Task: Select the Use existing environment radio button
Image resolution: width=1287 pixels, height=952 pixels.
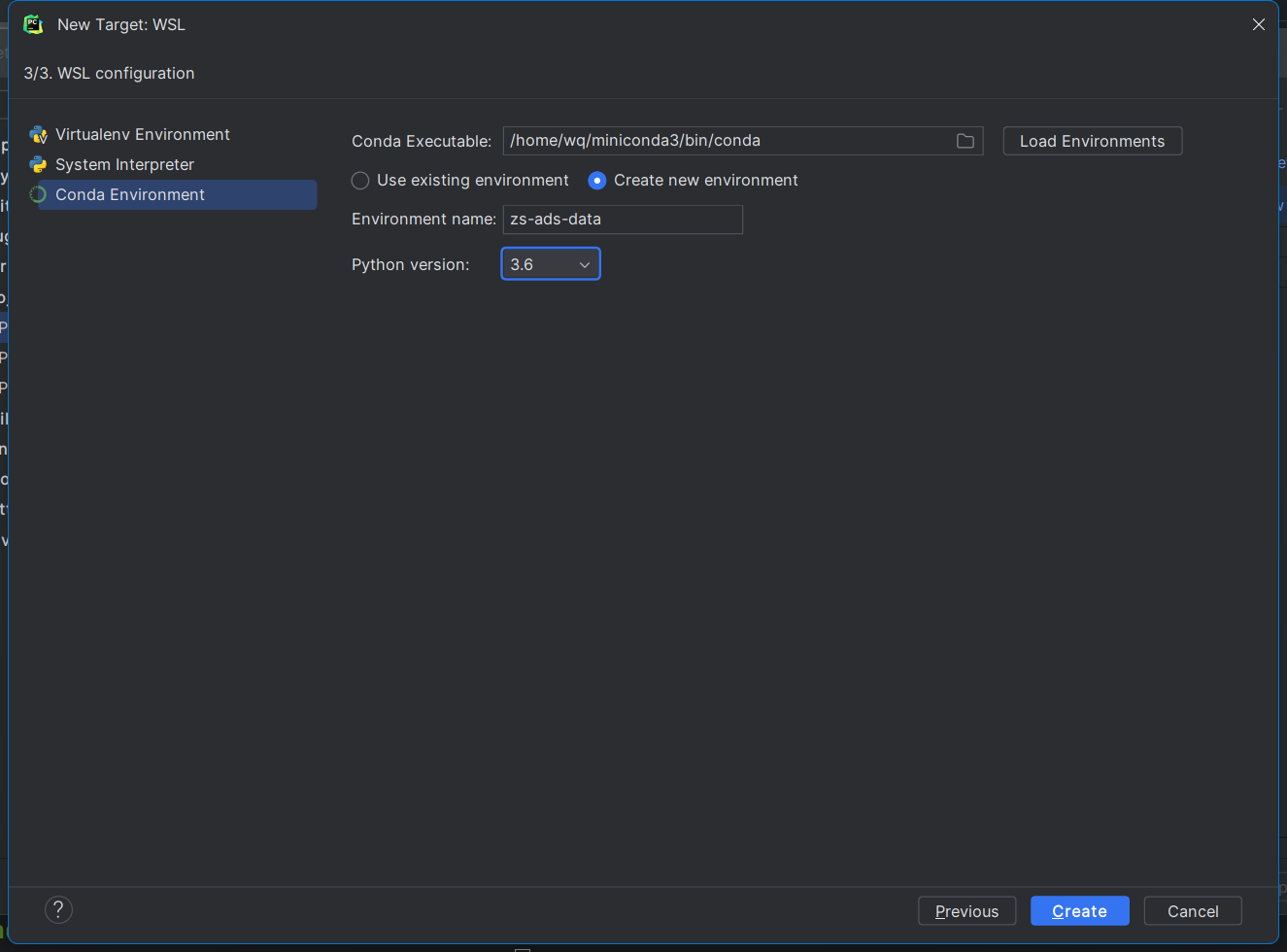Action: coord(359,180)
